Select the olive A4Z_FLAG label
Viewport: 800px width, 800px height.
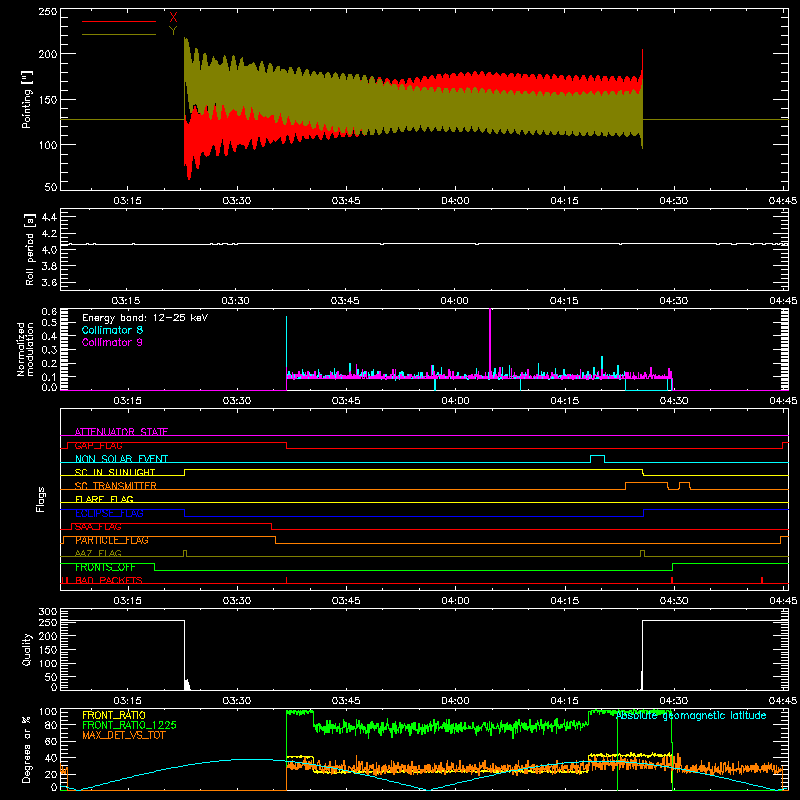(98, 553)
